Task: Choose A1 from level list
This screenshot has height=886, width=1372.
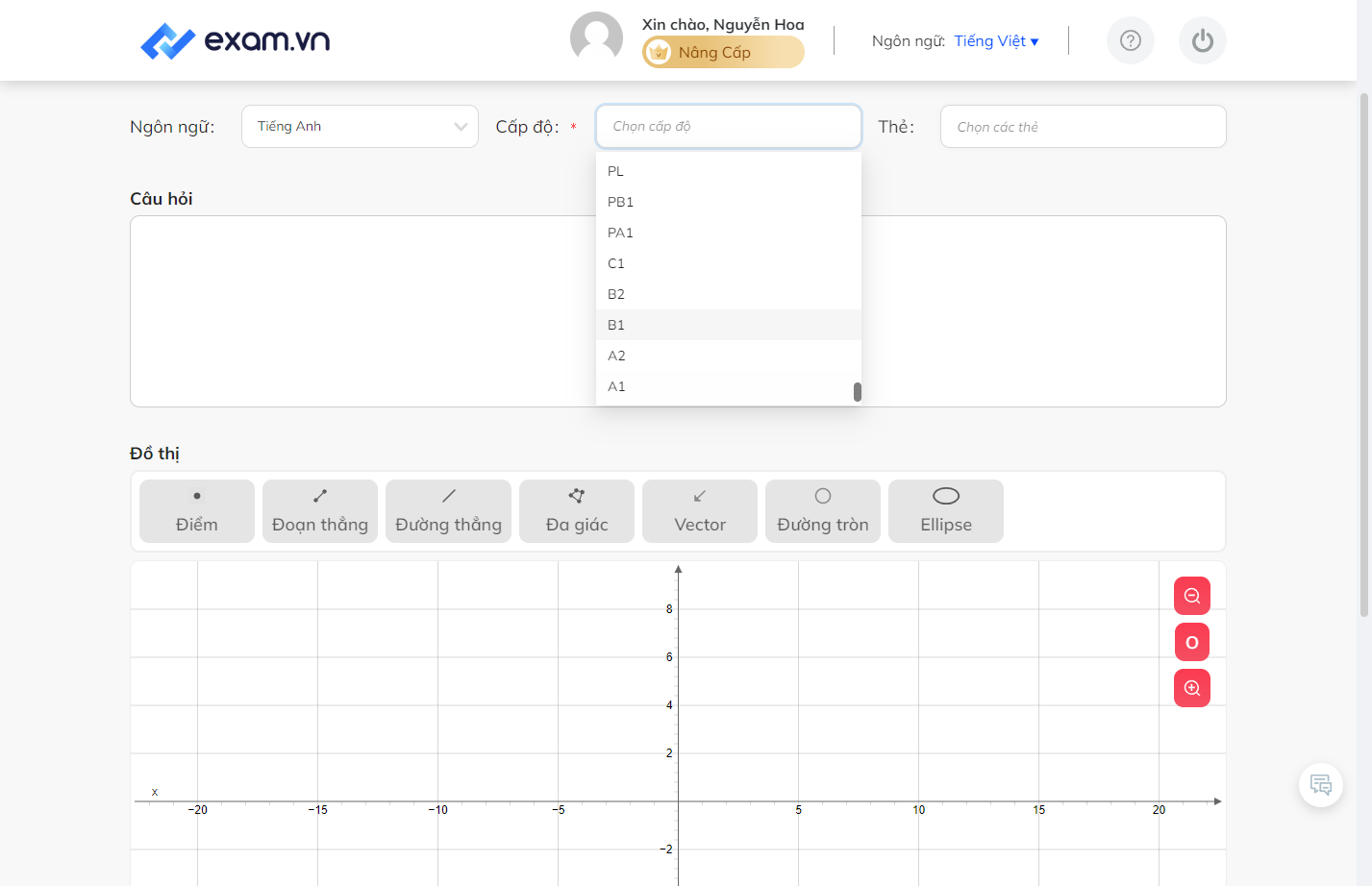Action: pos(729,386)
